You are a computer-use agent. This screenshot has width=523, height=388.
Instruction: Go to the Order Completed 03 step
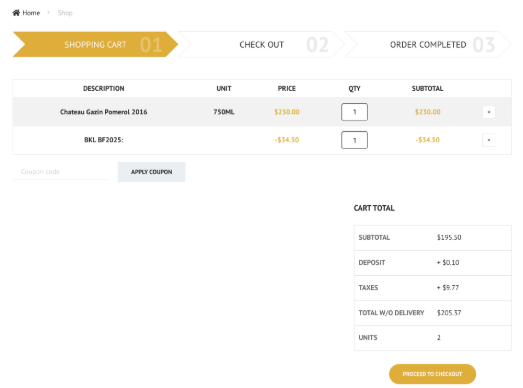(428, 44)
